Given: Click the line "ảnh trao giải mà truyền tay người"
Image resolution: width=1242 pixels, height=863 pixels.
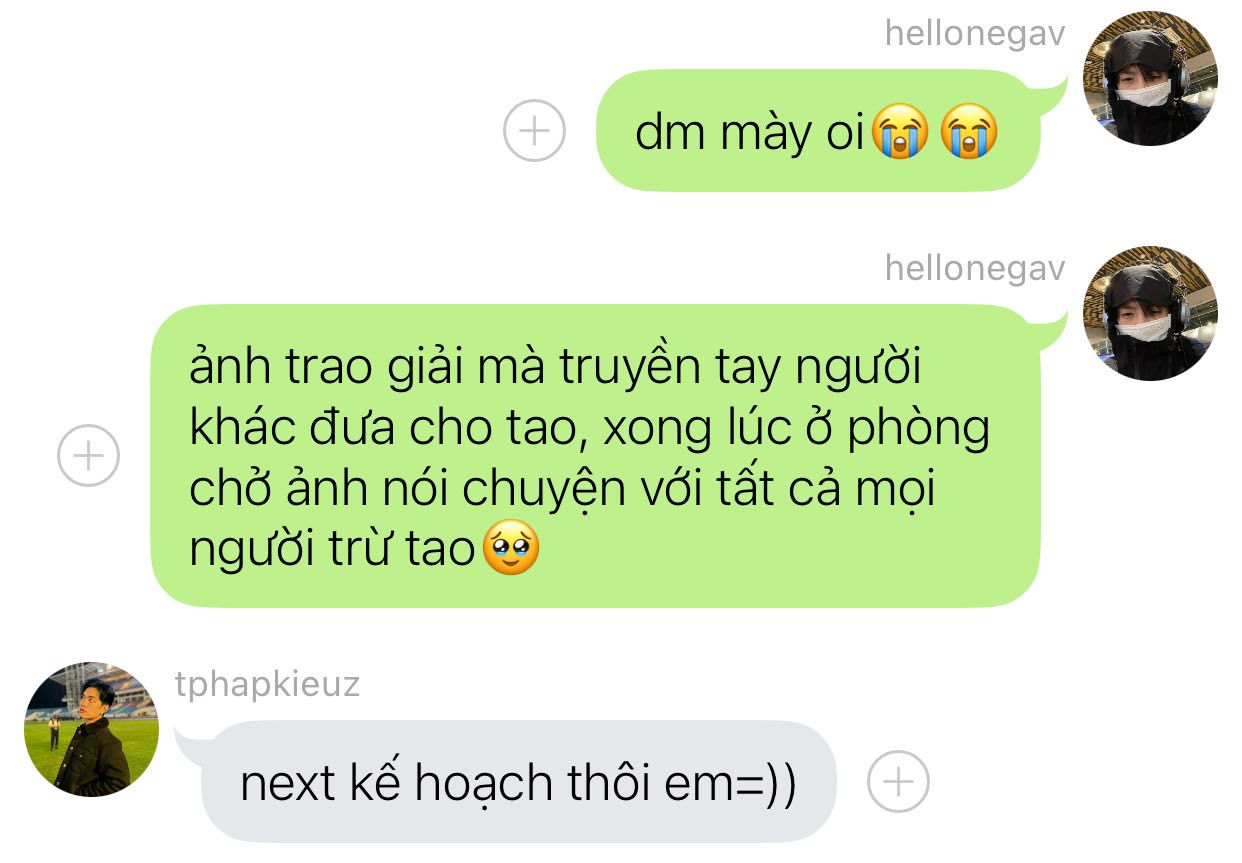Looking at the screenshot, I should pyautogui.click(x=555, y=369).
